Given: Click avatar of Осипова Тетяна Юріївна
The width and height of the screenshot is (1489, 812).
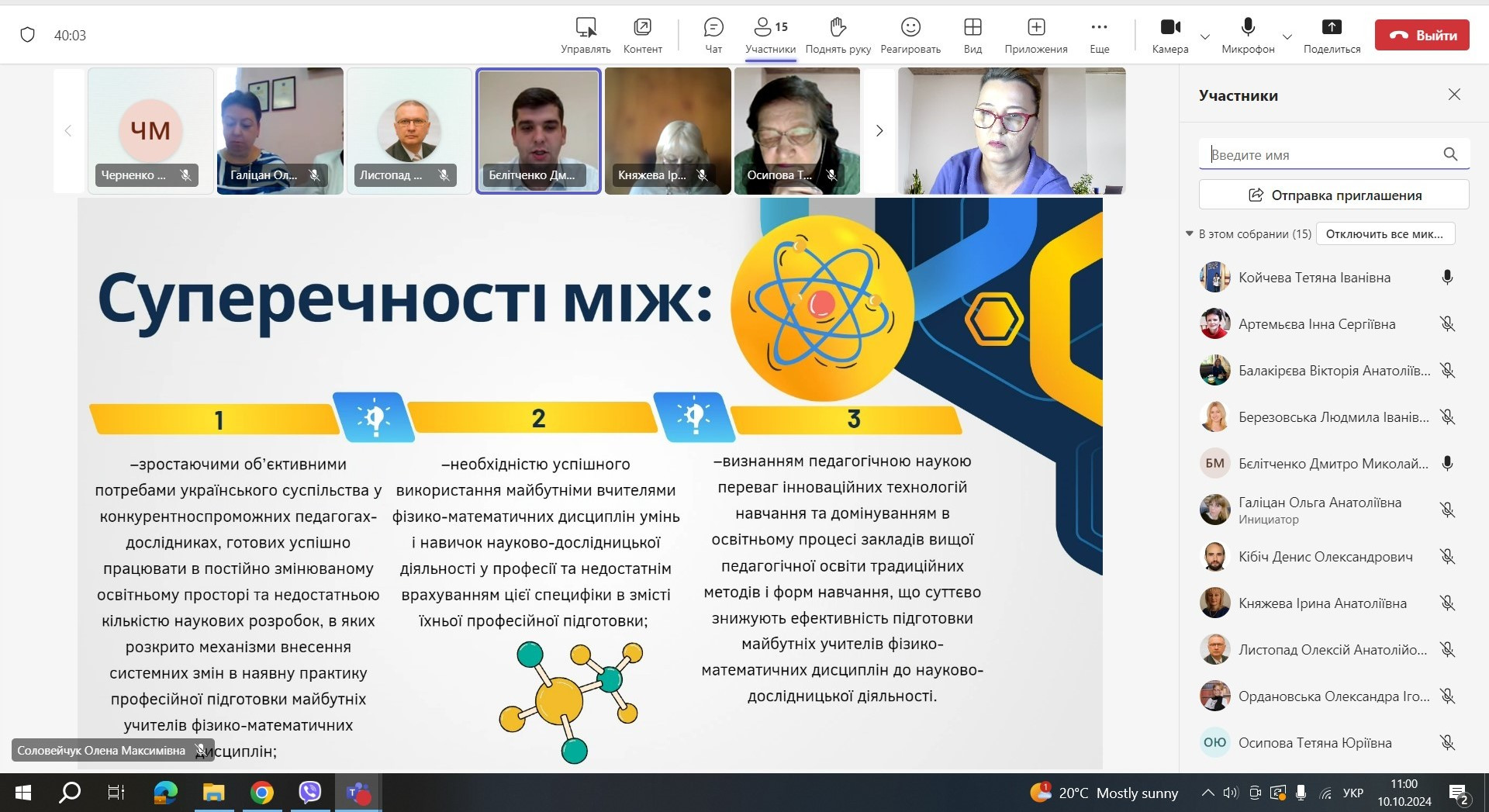Looking at the screenshot, I should pyautogui.click(x=1214, y=743).
